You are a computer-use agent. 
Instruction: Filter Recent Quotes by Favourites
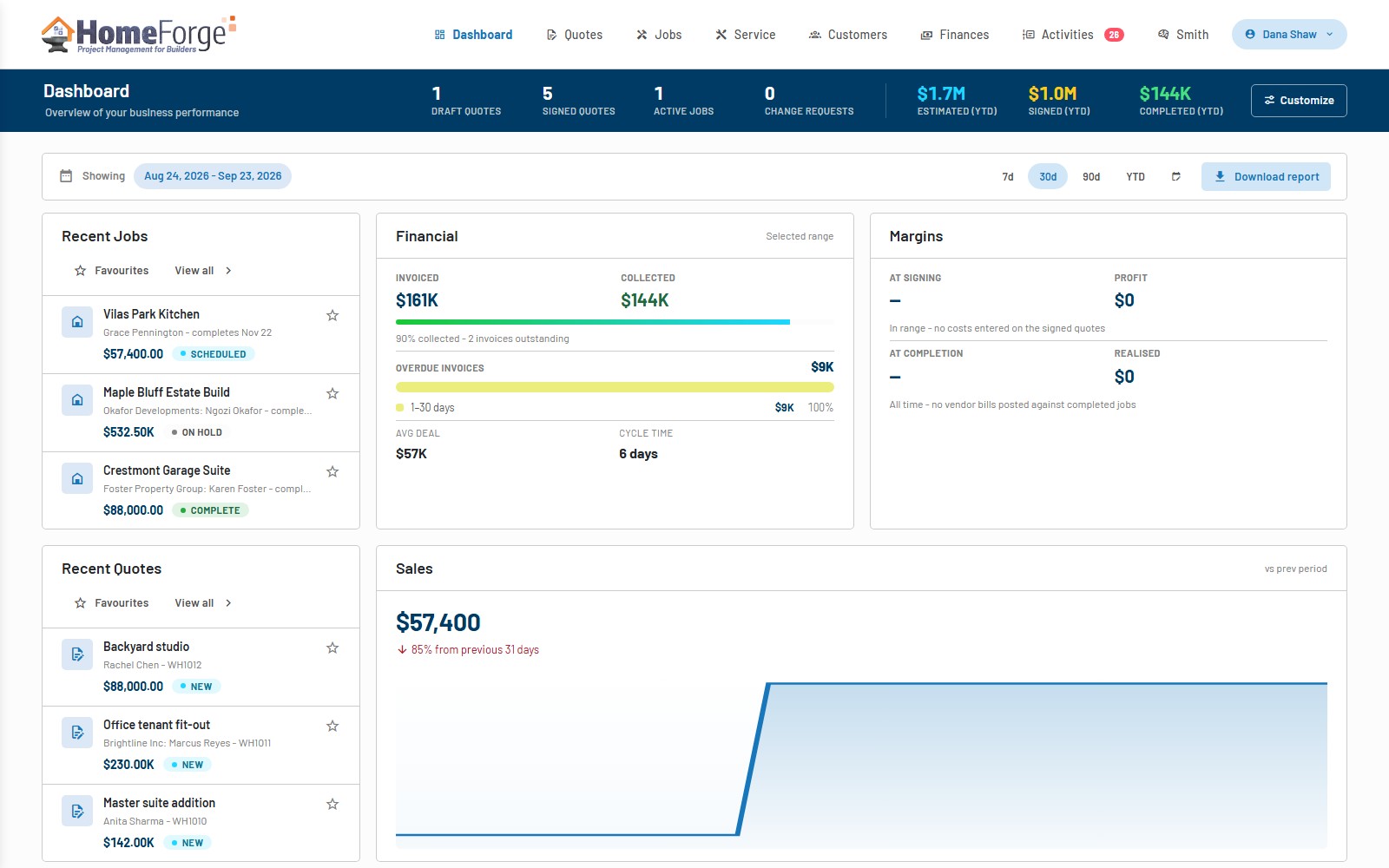click(112, 603)
